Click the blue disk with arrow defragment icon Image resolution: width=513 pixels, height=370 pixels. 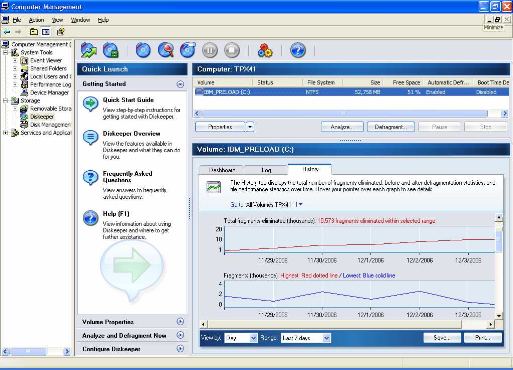[188, 50]
